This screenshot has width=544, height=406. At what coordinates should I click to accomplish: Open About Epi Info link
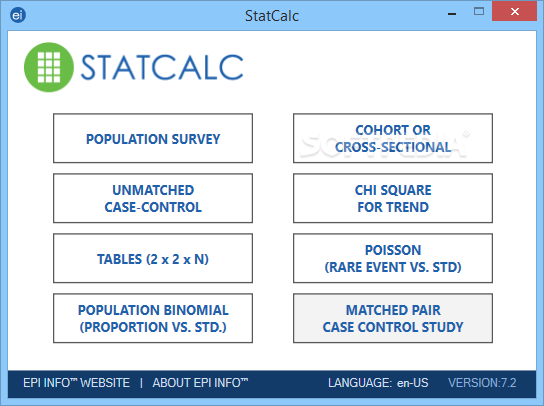coord(200,383)
